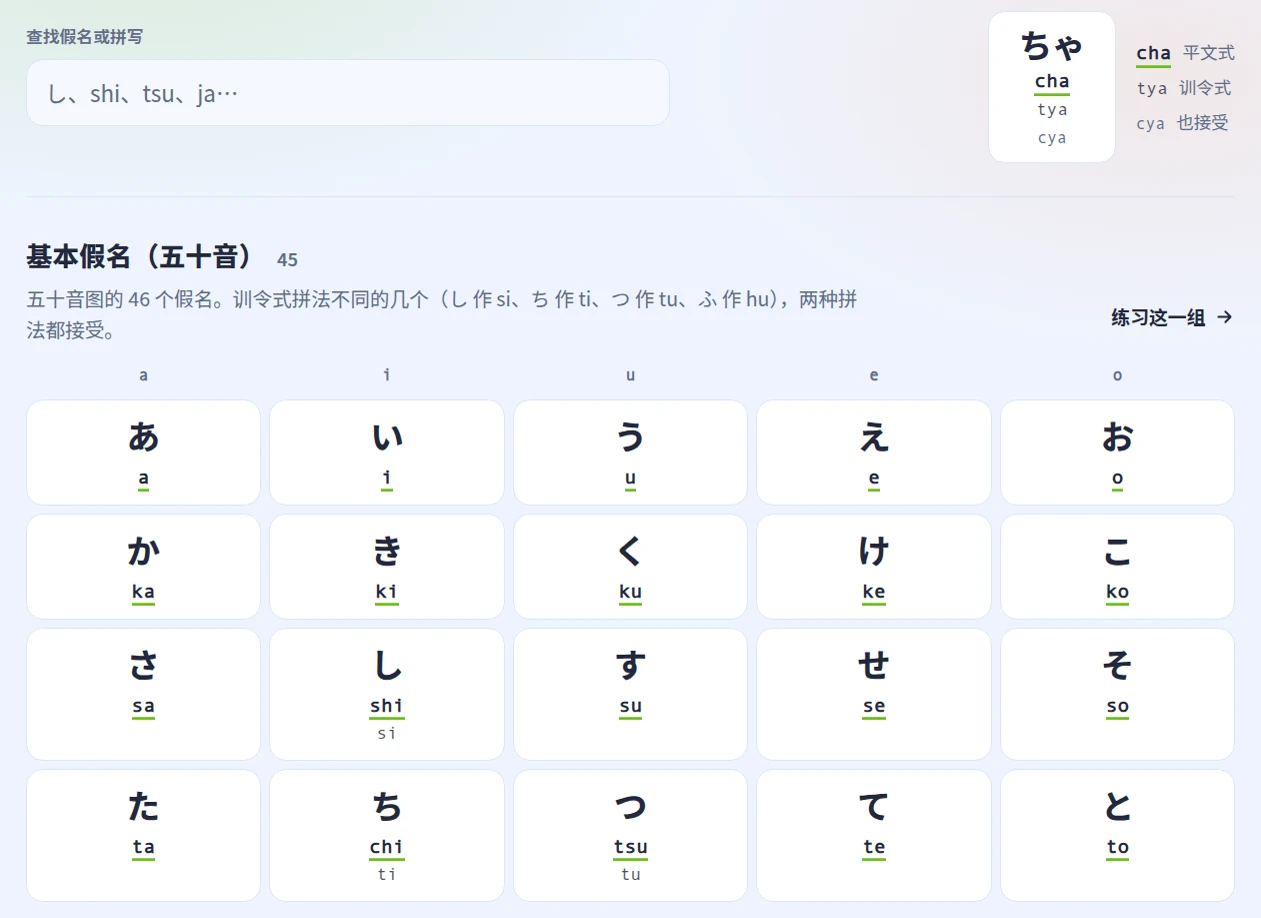This screenshot has height=918, width=1261.
Task: Pick the ち (chi) card
Action: pyautogui.click(x=387, y=835)
